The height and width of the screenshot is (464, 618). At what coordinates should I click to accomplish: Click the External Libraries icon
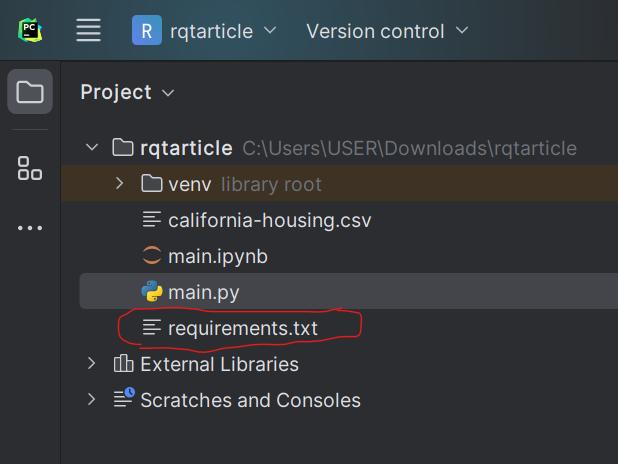click(124, 364)
